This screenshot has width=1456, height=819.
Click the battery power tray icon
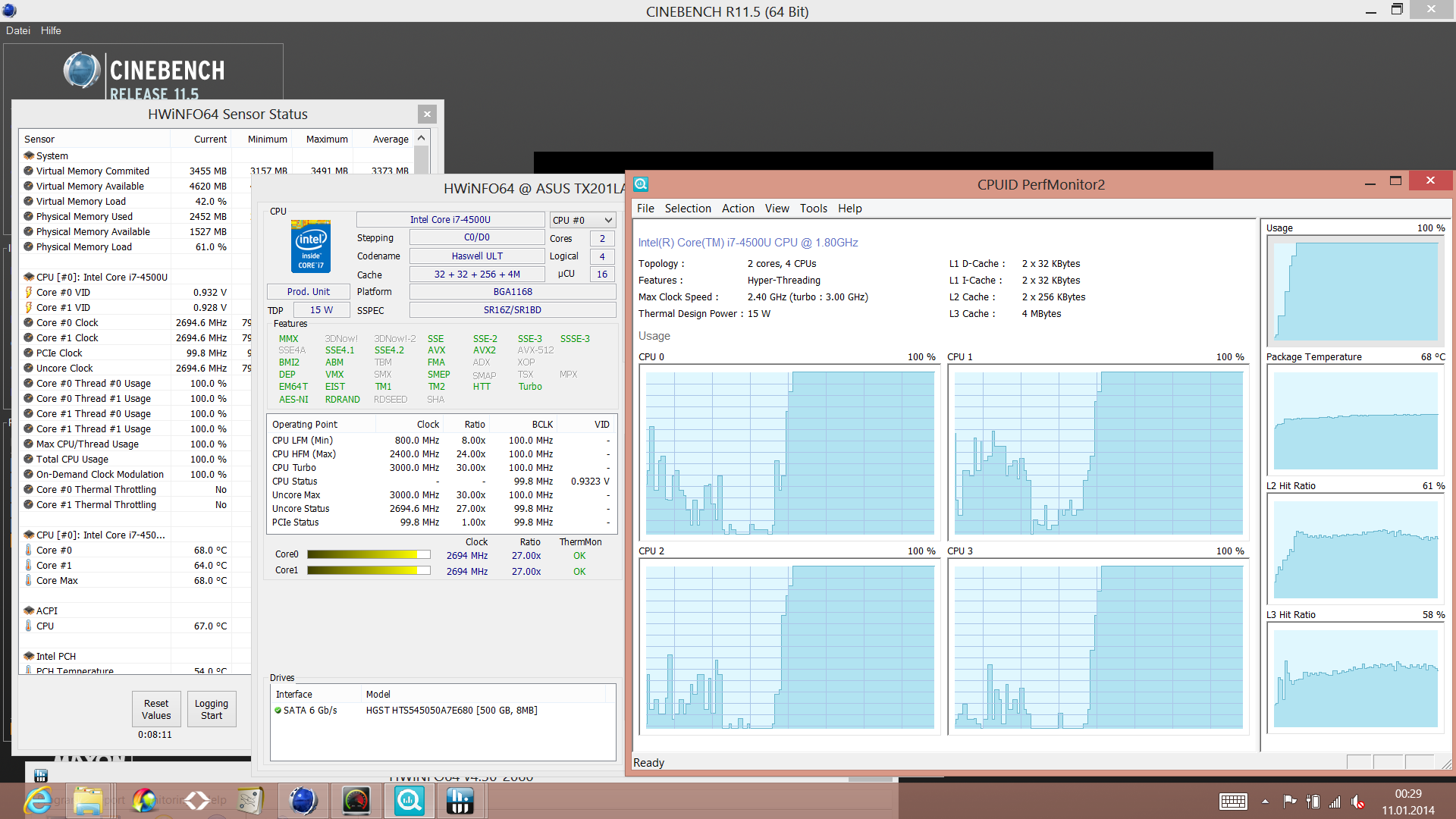click(x=1313, y=802)
